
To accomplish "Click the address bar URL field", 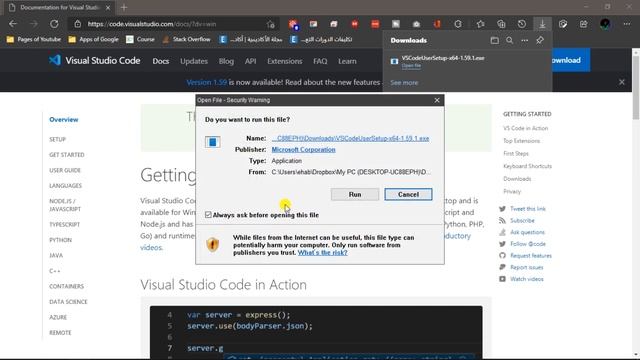I will coord(173,24).
